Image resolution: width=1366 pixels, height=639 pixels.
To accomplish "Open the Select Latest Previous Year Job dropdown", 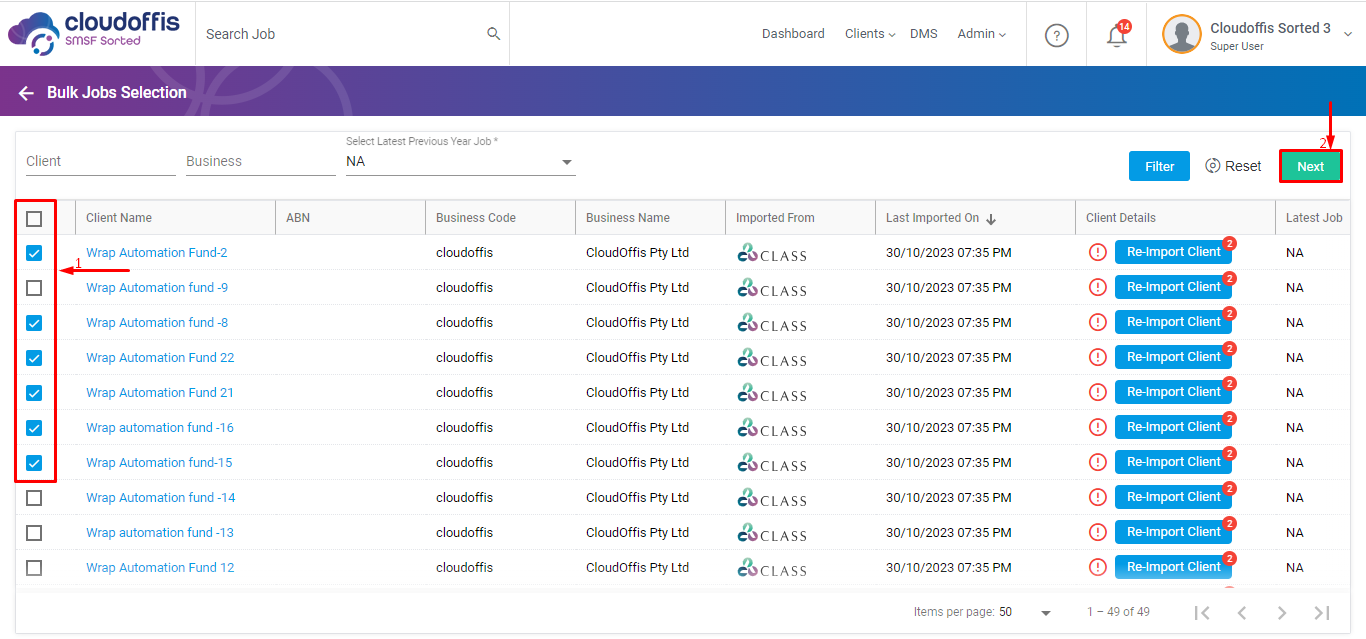I will (461, 161).
